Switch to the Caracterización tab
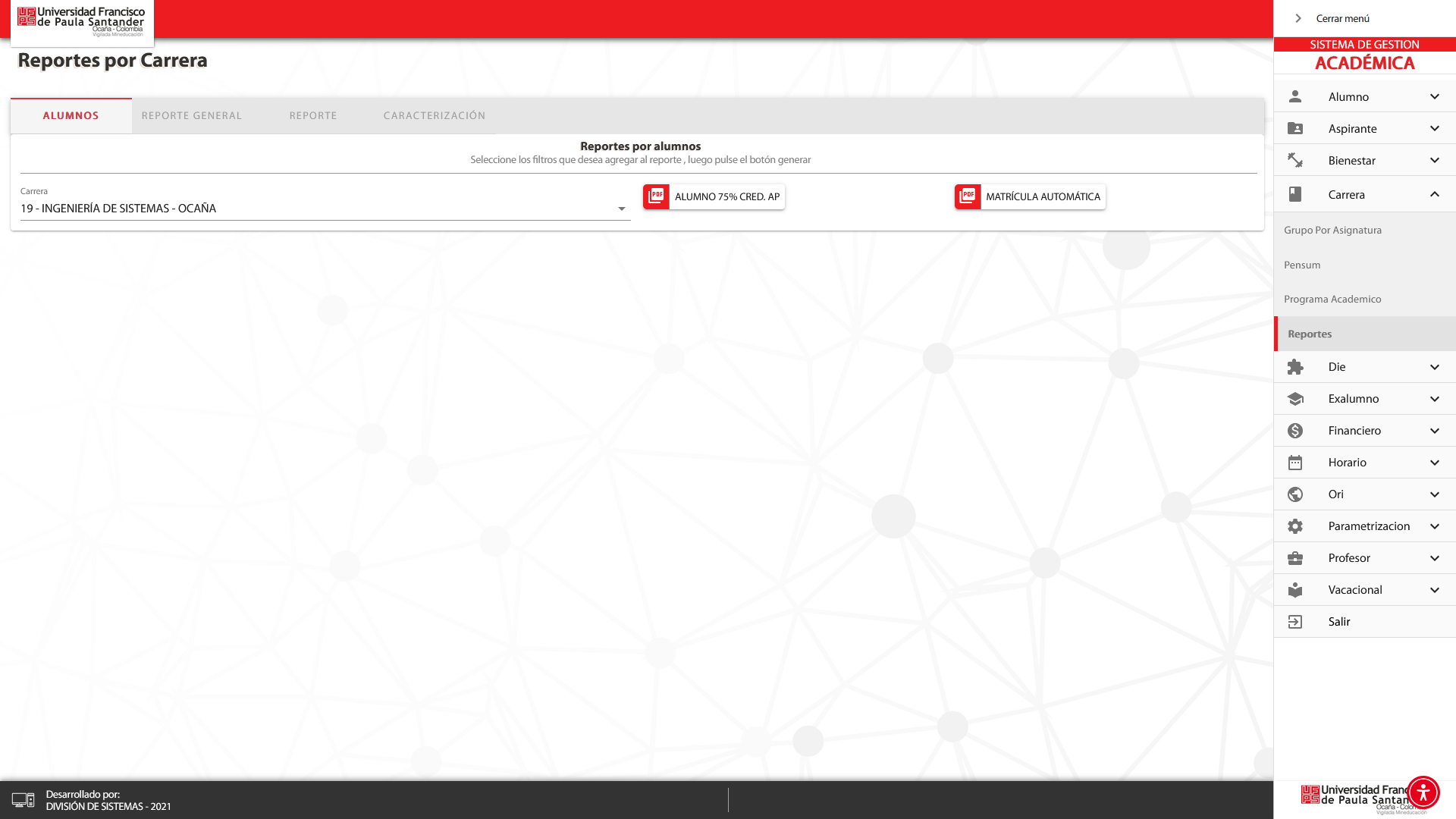The width and height of the screenshot is (1456, 819). click(434, 116)
